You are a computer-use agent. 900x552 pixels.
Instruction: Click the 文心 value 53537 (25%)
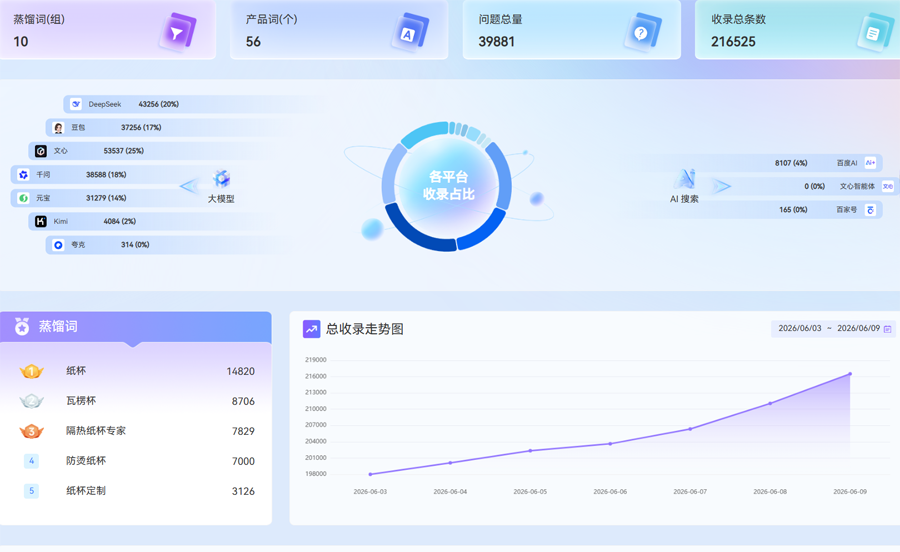click(x=123, y=151)
